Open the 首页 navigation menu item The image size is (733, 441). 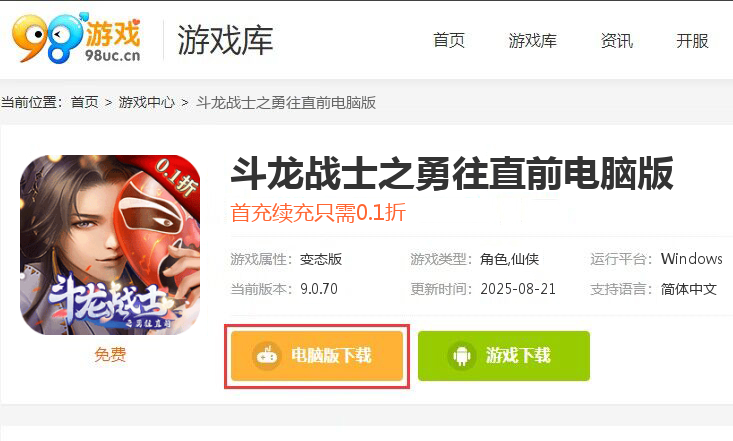point(449,41)
